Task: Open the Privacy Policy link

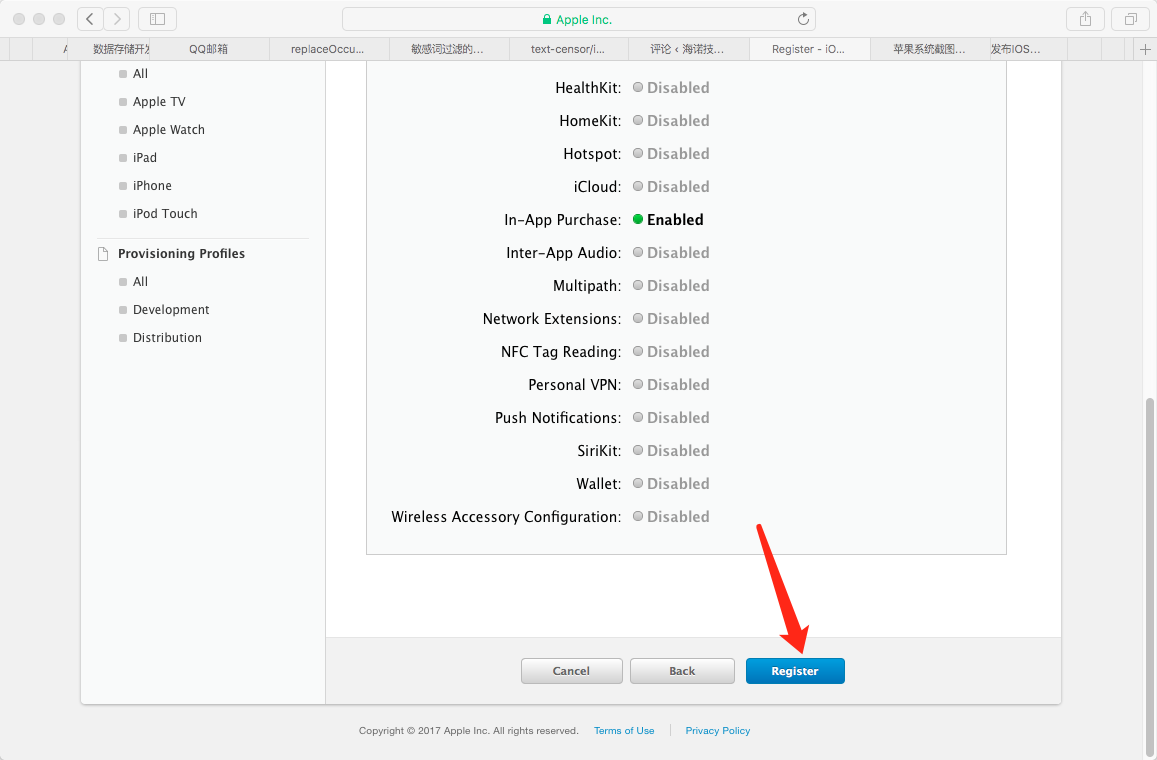Action: [718, 730]
